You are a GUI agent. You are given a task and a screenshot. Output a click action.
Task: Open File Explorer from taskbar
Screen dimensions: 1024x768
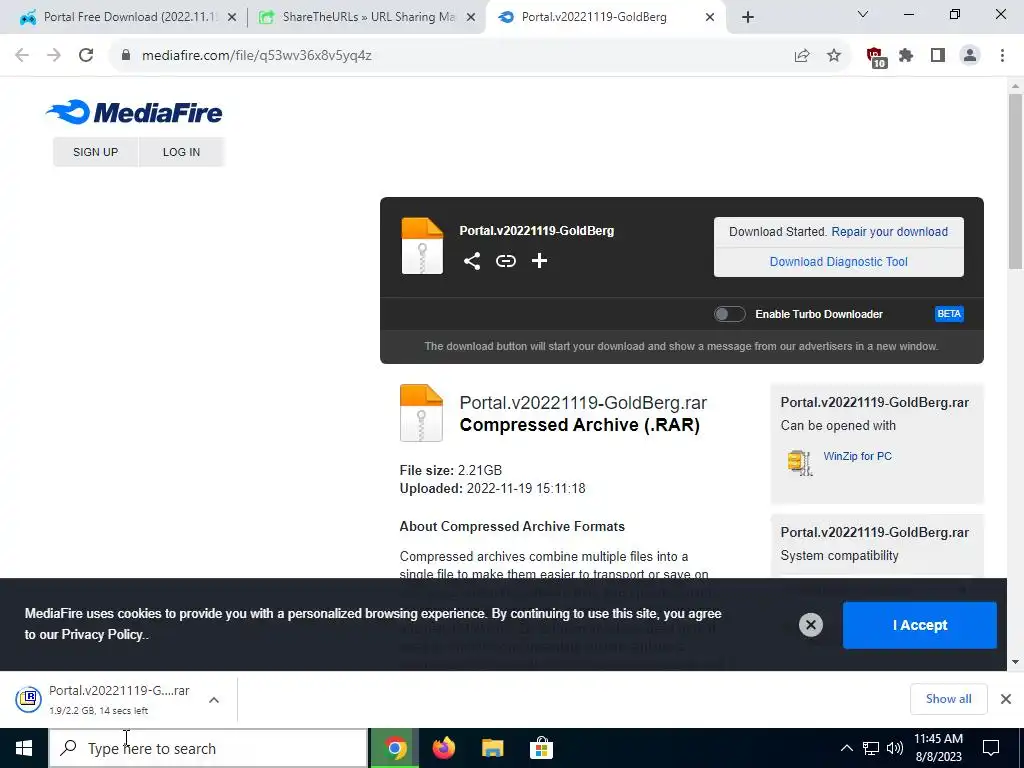(x=492, y=748)
